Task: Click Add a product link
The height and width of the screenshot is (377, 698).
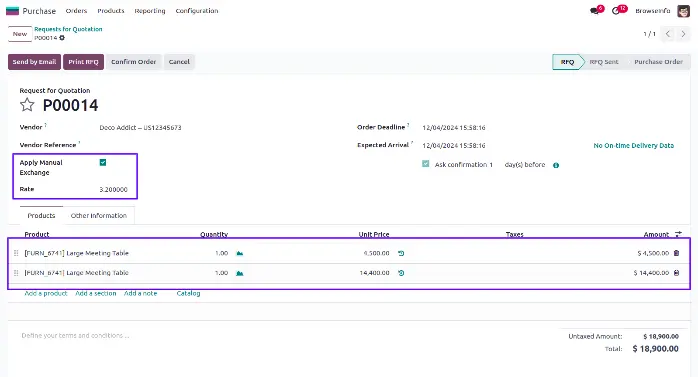Action: 46,293
